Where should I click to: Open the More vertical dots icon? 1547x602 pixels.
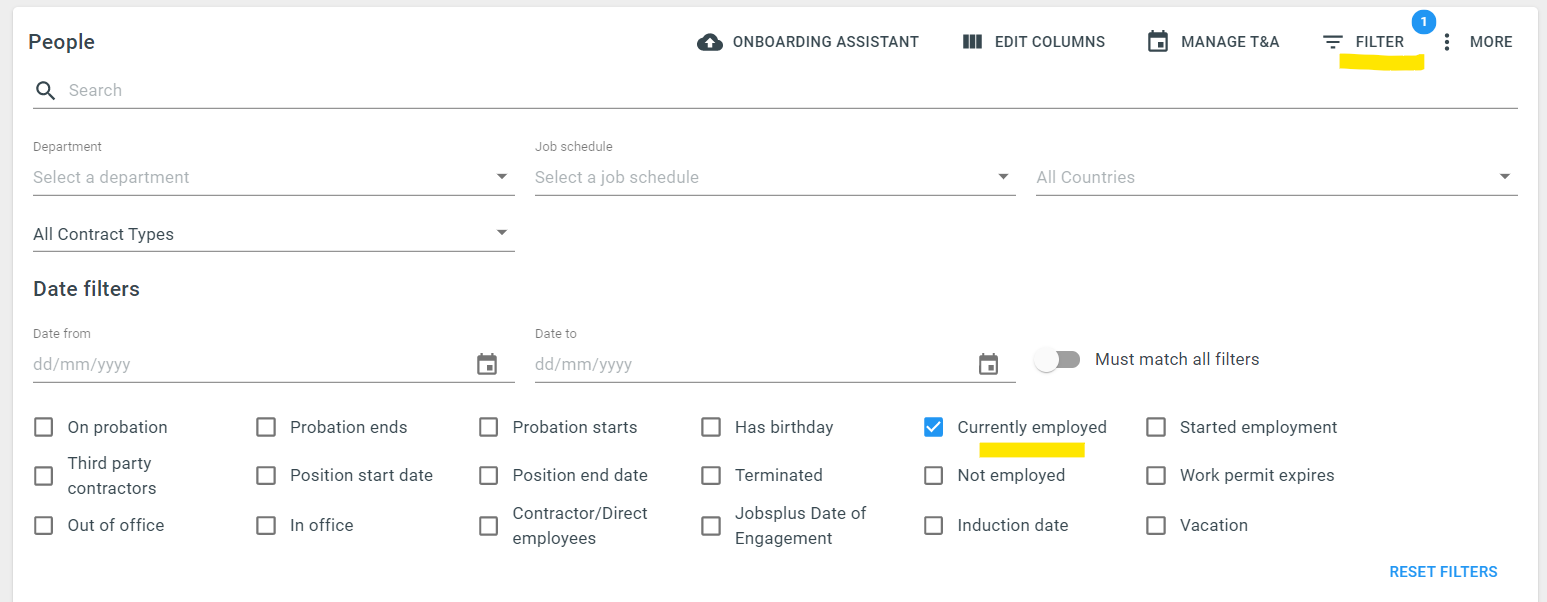(1446, 42)
